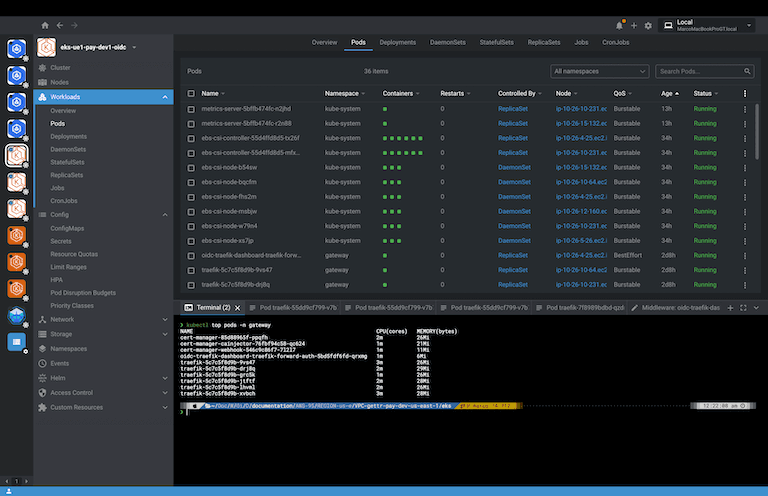Image resolution: width=768 pixels, height=496 pixels.
Task: Open ReplicaSet link for metrics-server-5bffb474fc-n2jhd
Action: click(x=513, y=109)
